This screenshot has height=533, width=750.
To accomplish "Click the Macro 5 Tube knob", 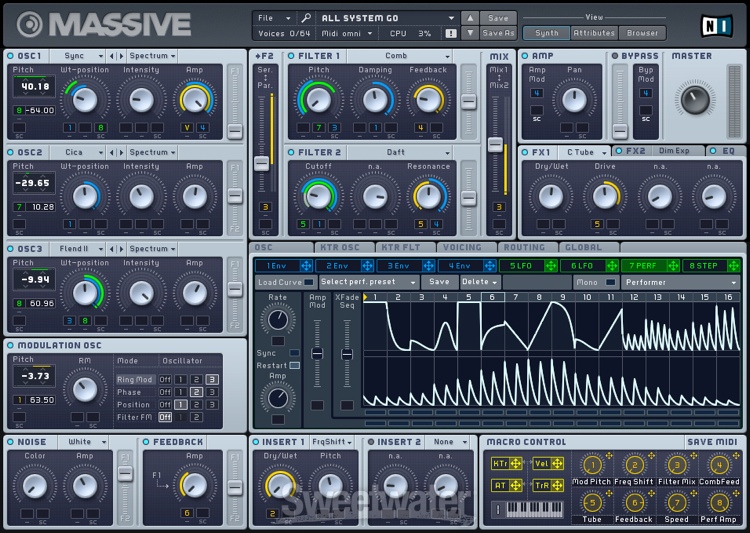I will point(592,503).
